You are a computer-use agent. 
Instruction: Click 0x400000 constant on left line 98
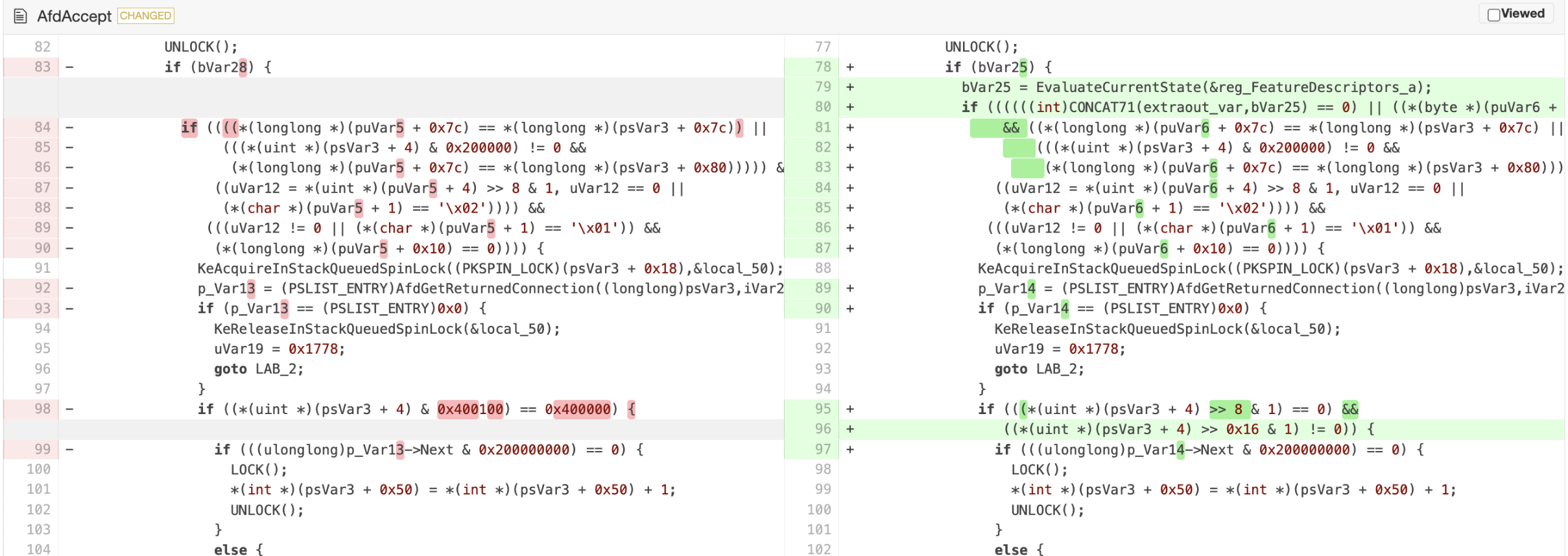point(578,410)
